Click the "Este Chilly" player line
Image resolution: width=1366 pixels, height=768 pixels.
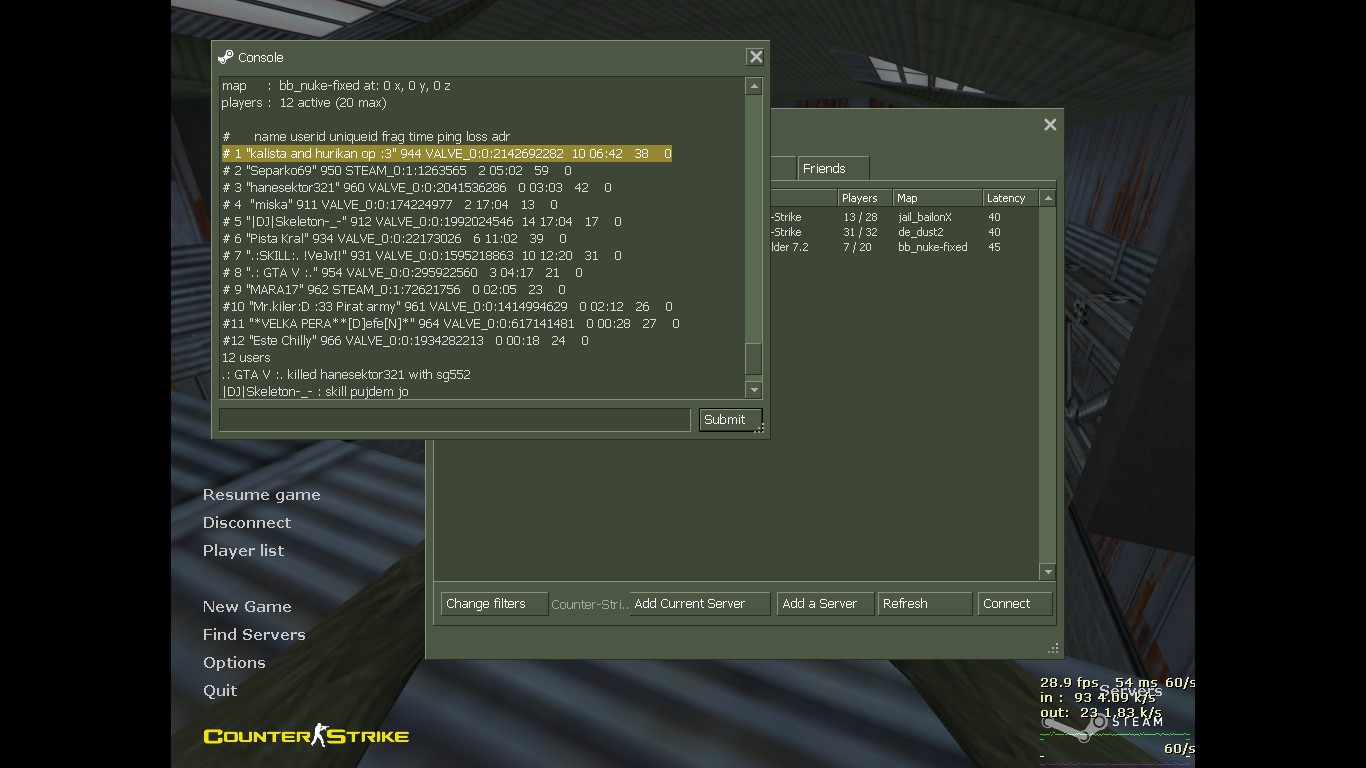405,340
